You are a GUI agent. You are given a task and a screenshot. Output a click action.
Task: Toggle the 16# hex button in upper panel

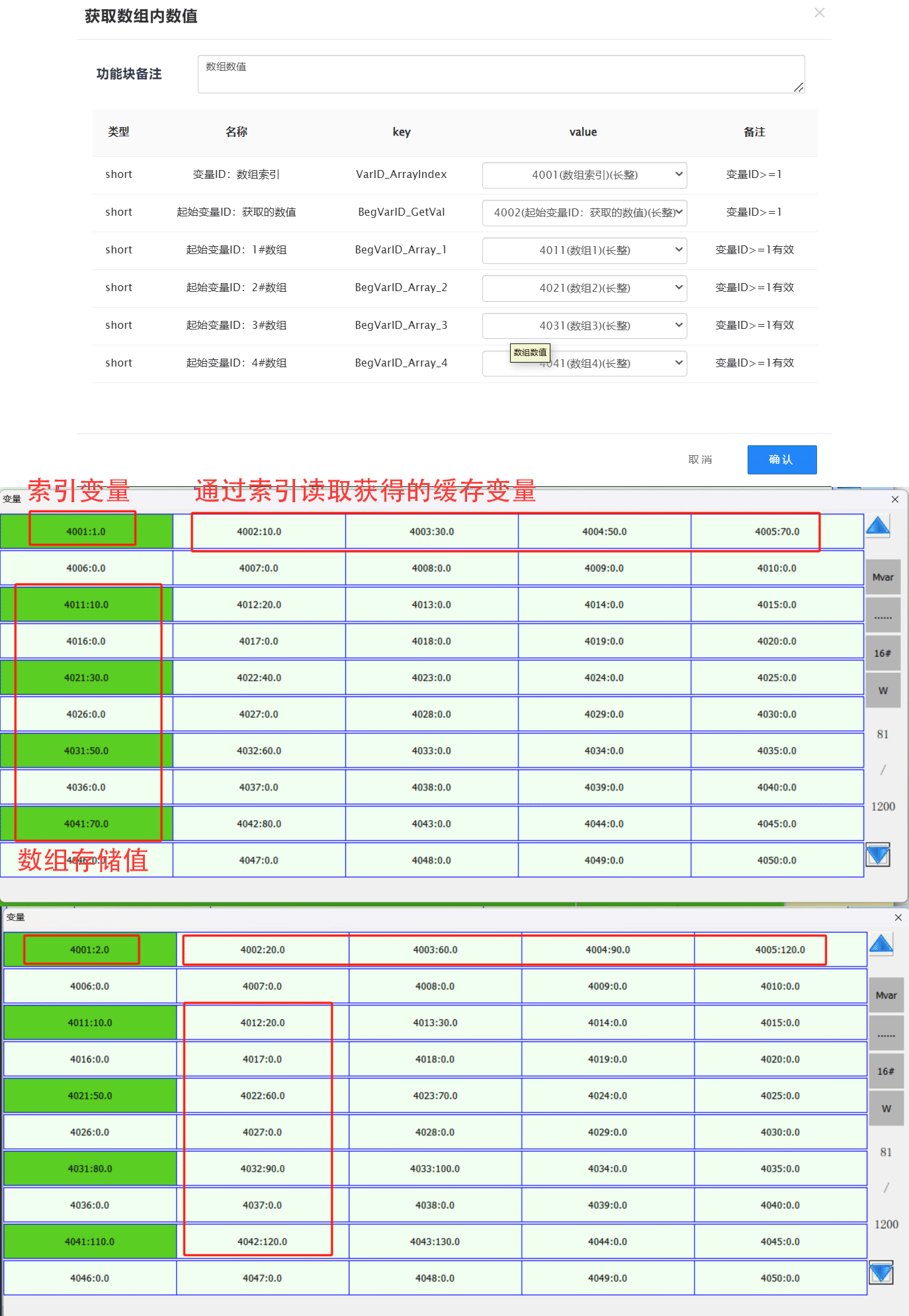click(x=883, y=653)
